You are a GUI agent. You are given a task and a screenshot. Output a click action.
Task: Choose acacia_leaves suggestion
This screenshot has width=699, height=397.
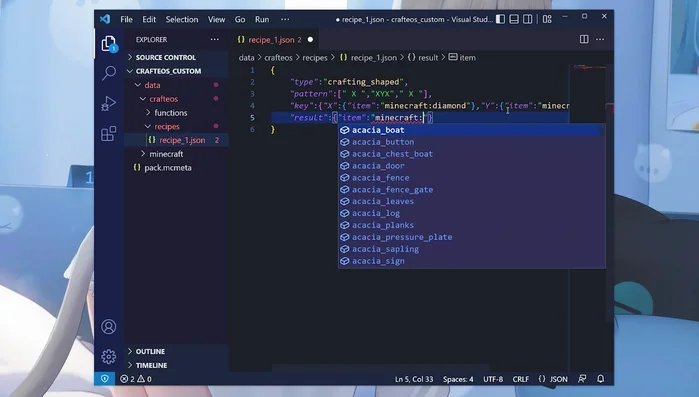(472, 201)
